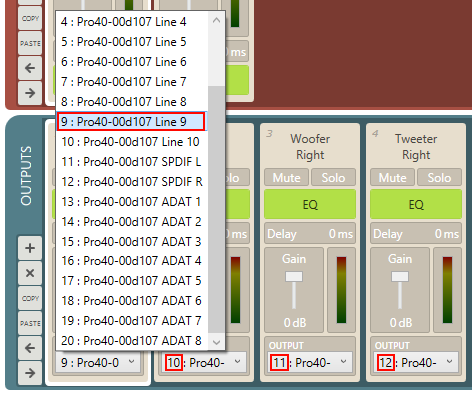Choose 13 : Pro40-00d107 ADAT 1 from list
472x395 pixels.
coord(132,202)
